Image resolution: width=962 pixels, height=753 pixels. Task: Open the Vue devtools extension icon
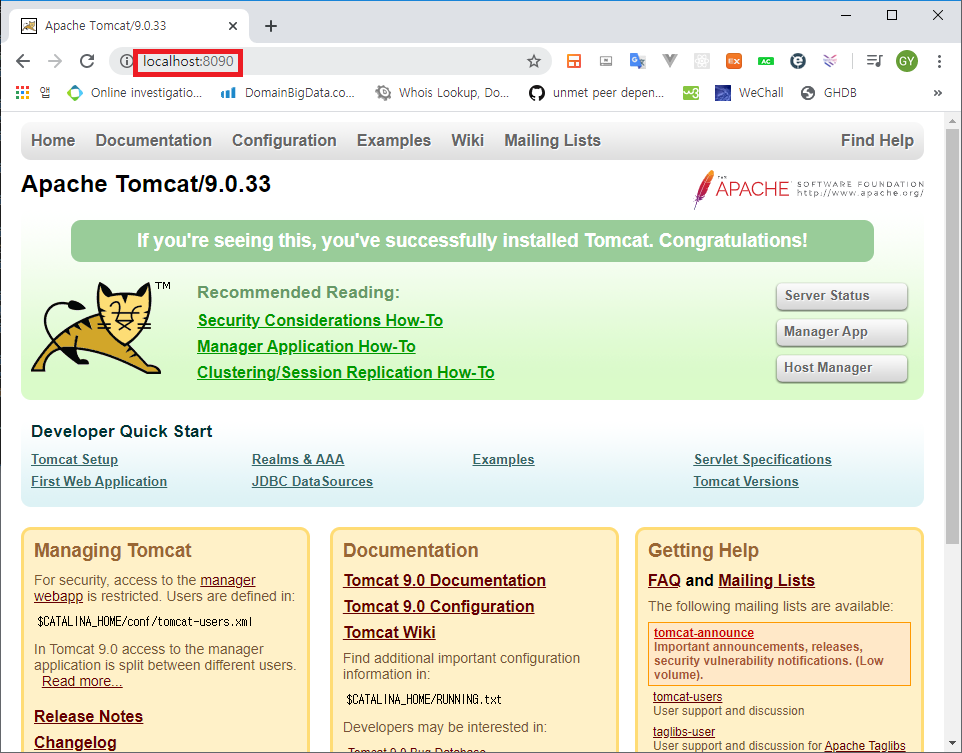pyautogui.click(x=670, y=60)
